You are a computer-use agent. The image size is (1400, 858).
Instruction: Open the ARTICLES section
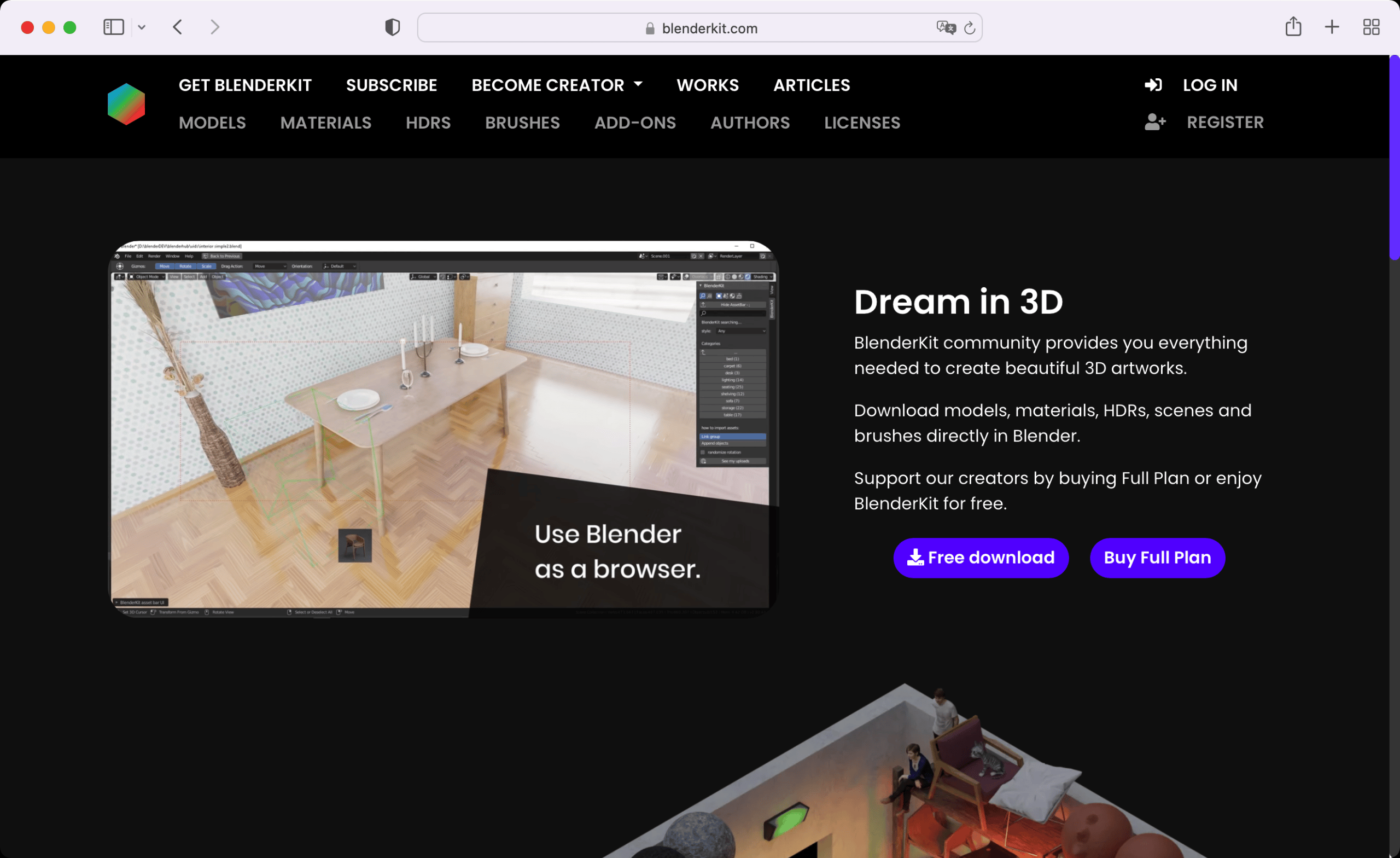pyautogui.click(x=812, y=85)
